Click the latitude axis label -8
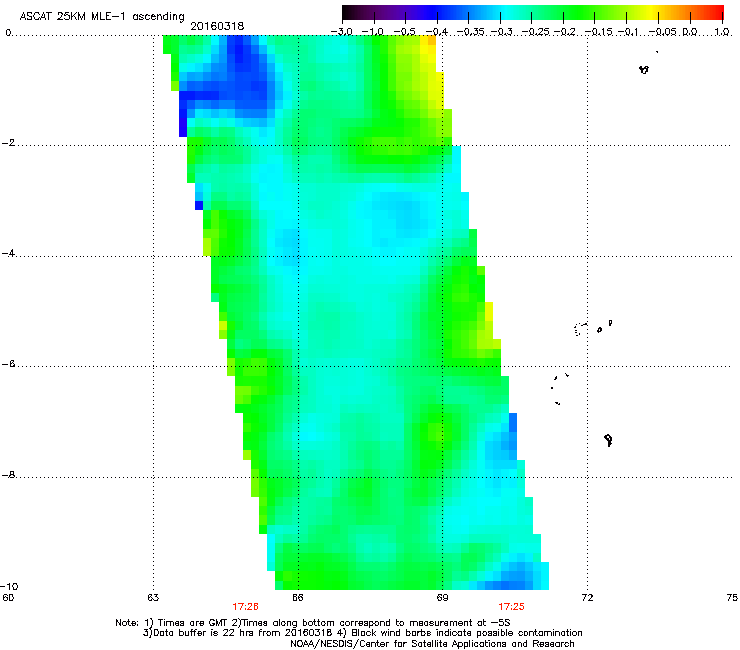The width and height of the screenshot is (740, 650). (8, 474)
